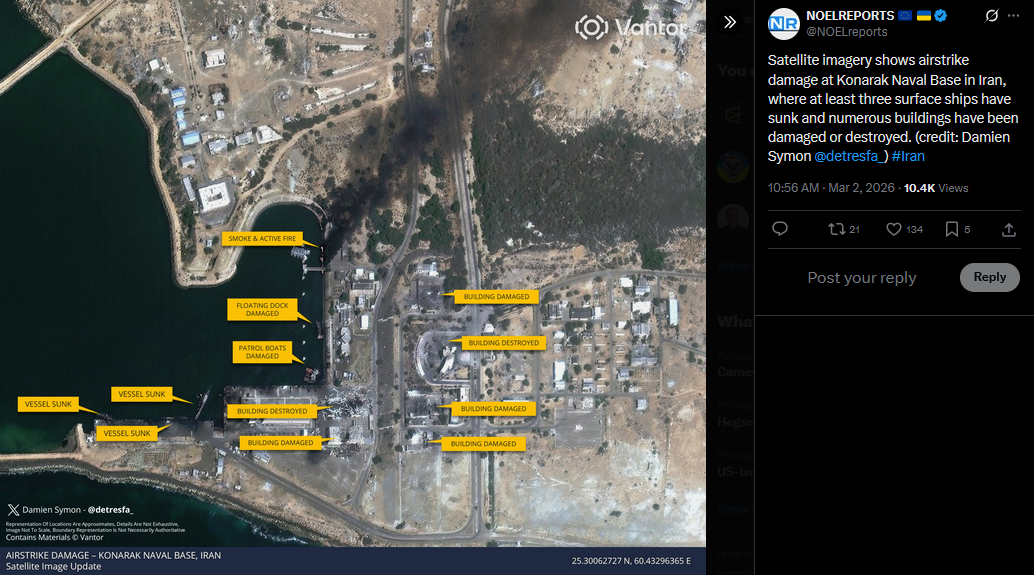Click the Grok explain-post icon

pos(991,16)
